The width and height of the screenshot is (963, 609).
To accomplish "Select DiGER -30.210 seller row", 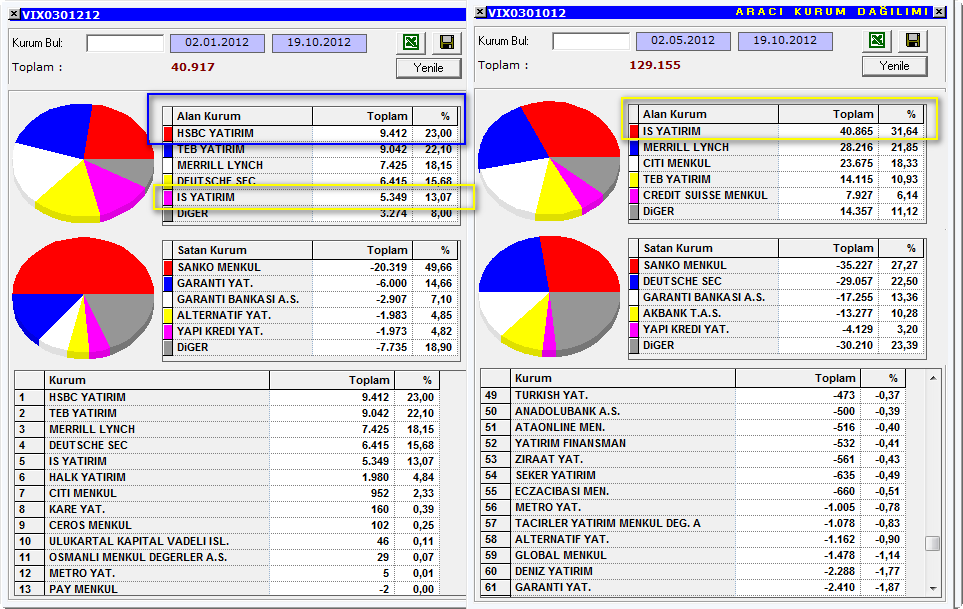I will [x=777, y=345].
